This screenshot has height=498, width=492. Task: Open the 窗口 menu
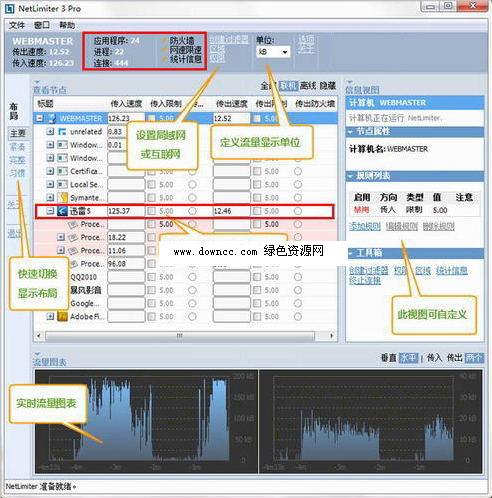click(x=42, y=25)
